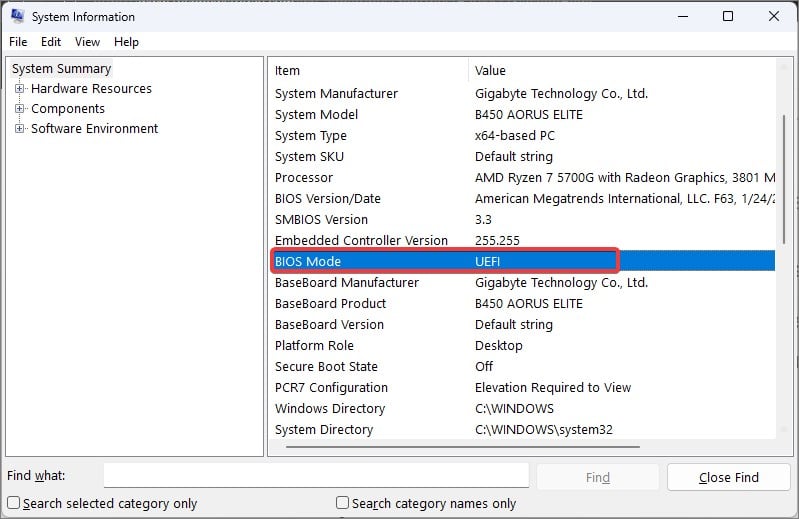Click the Close Find button
This screenshot has width=799, height=519.
(x=728, y=477)
